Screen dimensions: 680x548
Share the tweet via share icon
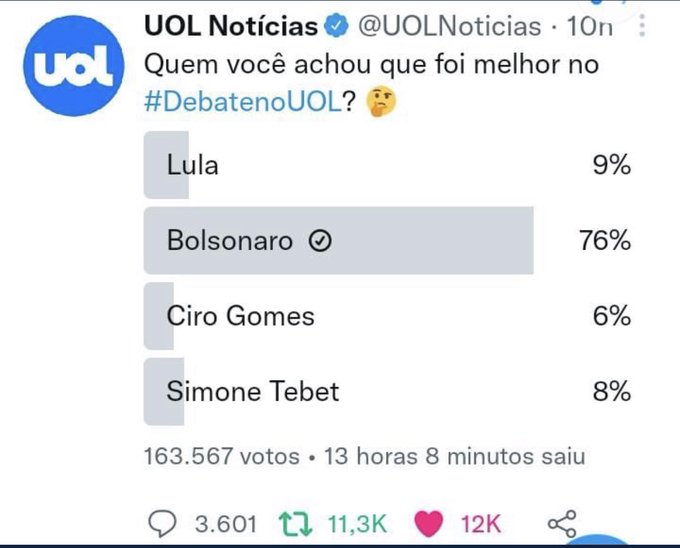563,523
